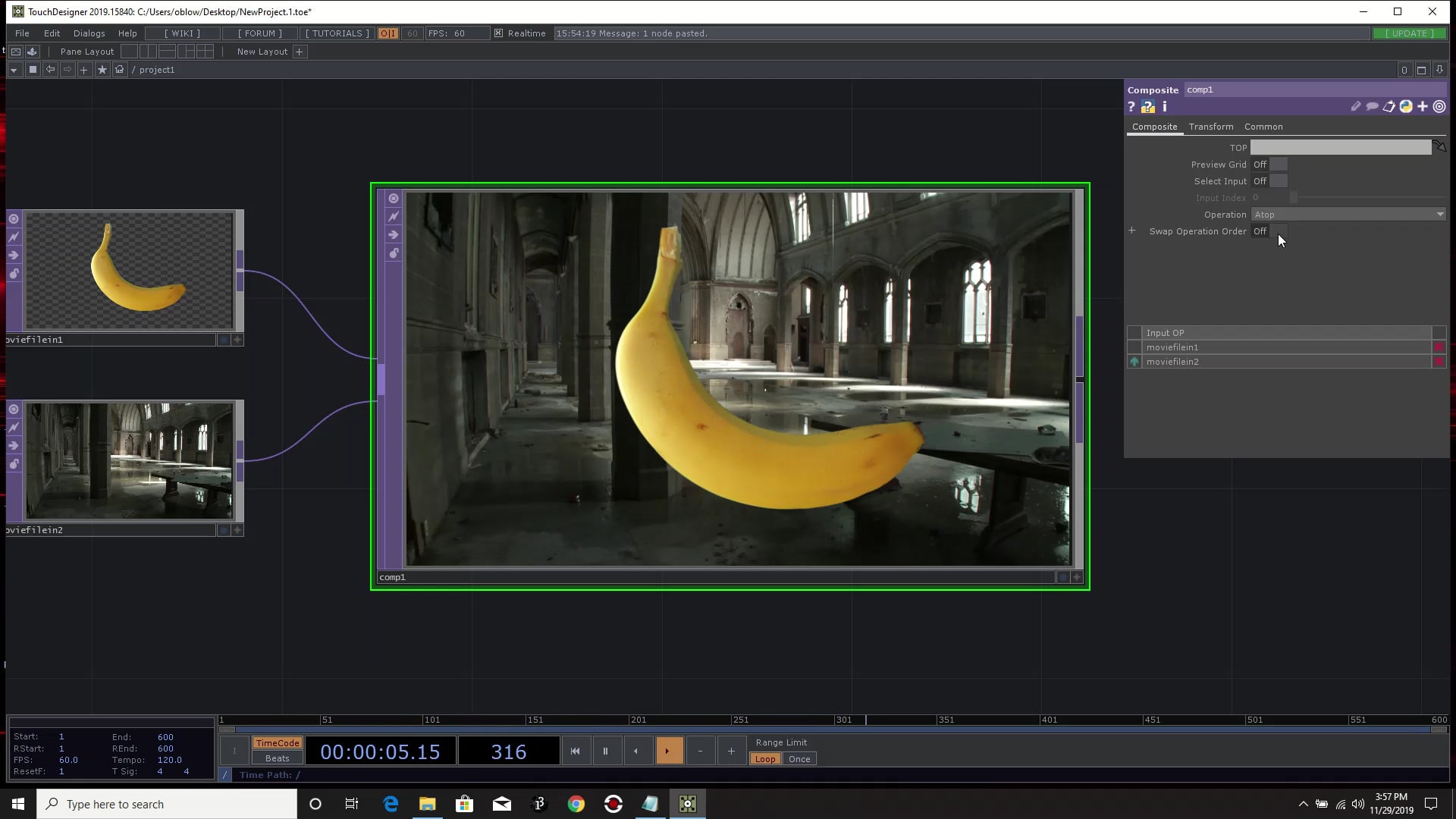Image resolution: width=1456 pixels, height=819 pixels.
Task: Turn on Swap Operation Order
Action: tap(1279, 231)
